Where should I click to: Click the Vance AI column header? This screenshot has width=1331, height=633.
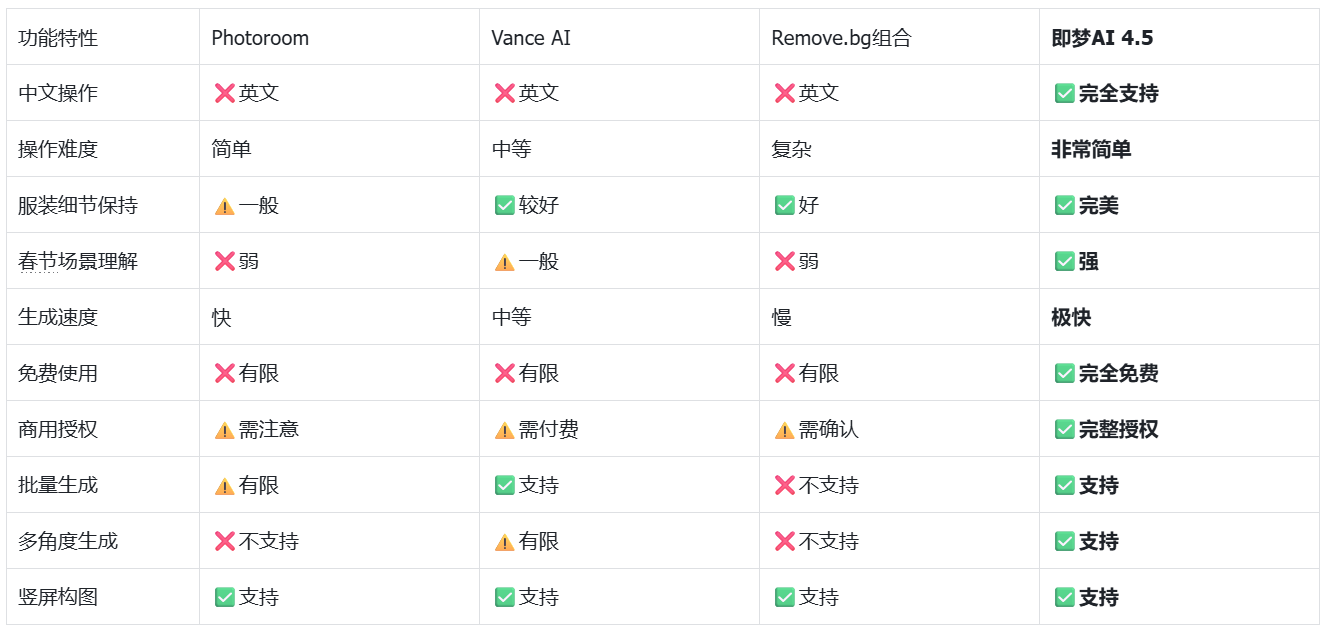tap(531, 38)
